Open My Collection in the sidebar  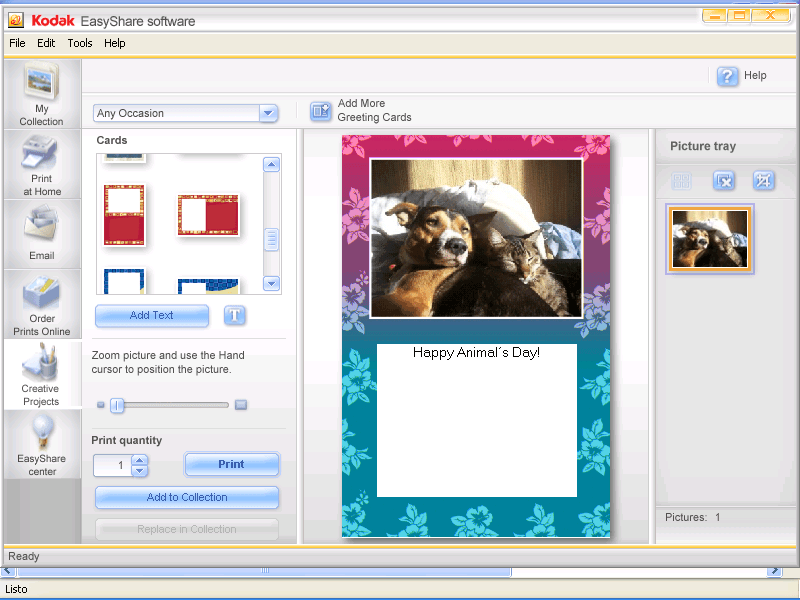41,94
